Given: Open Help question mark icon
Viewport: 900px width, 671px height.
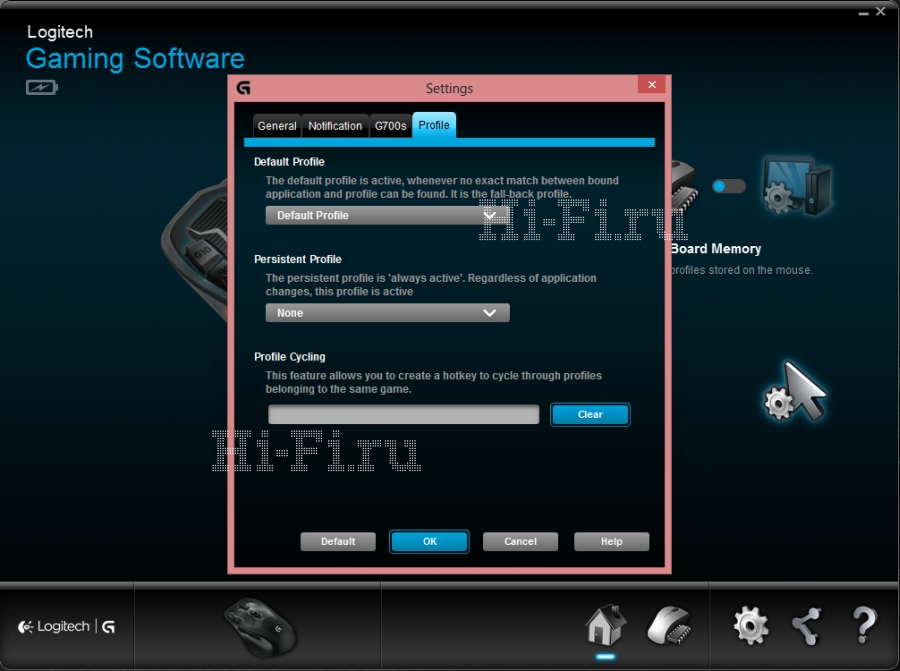Looking at the screenshot, I should click(865, 625).
